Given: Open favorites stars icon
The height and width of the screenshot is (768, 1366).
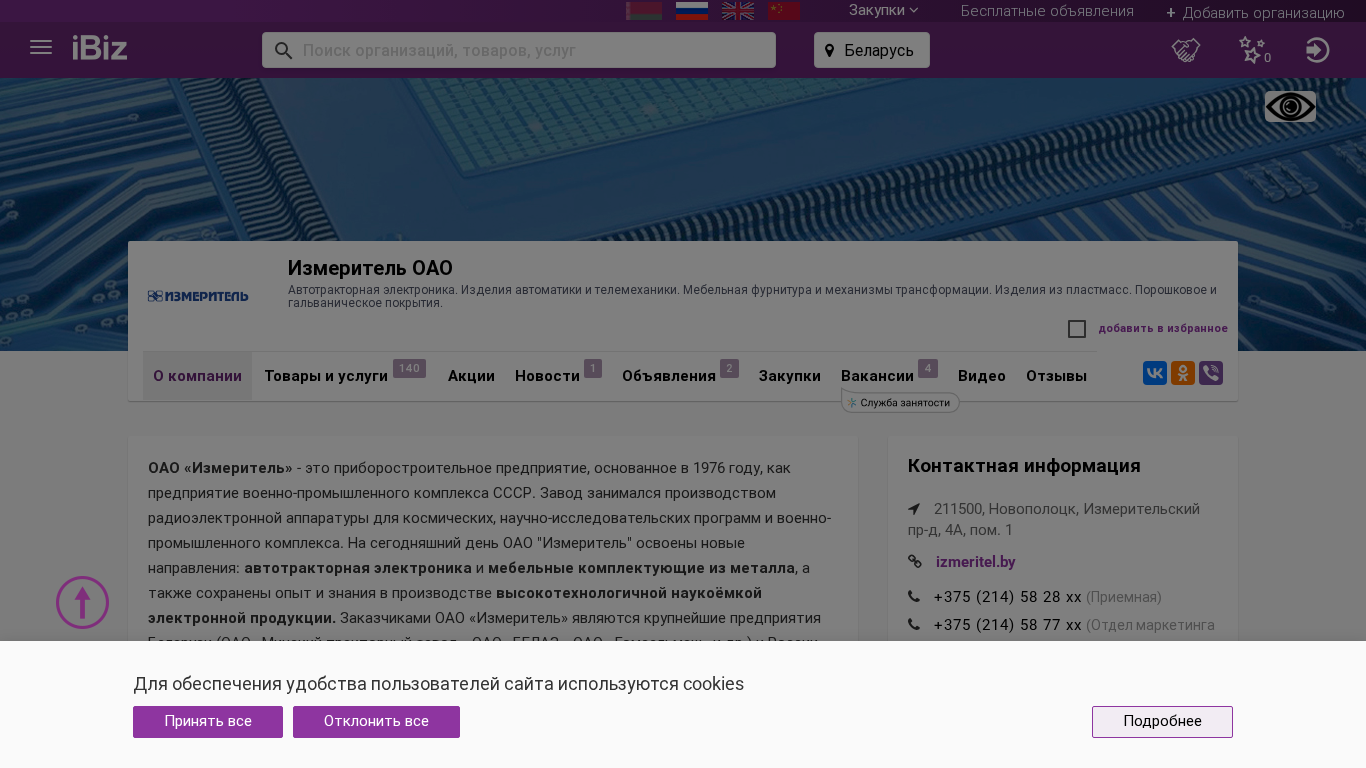Looking at the screenshot, I should (1253, 50).
